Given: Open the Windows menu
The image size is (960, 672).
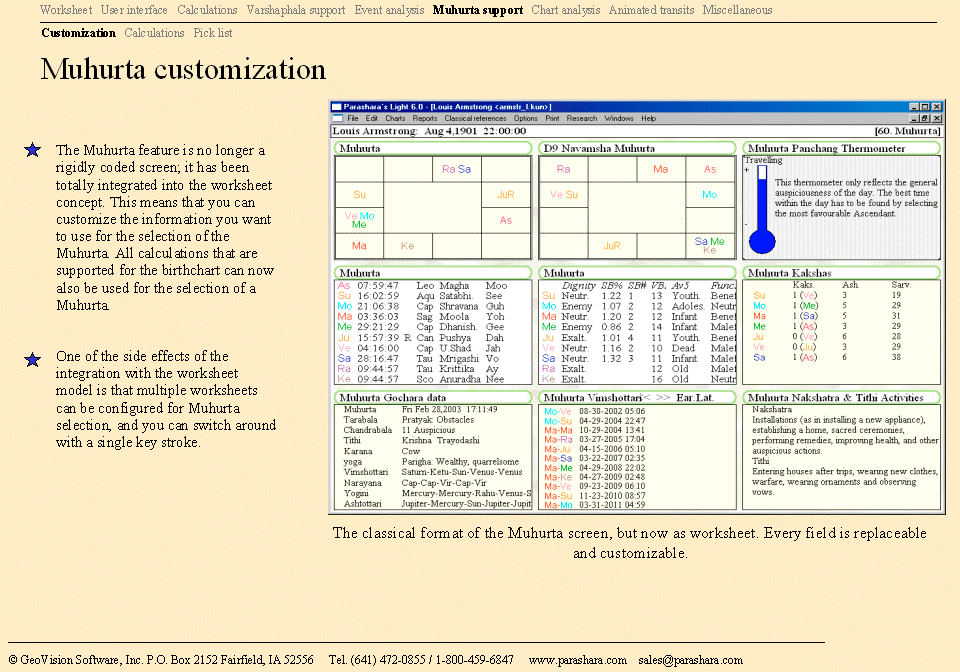Looking at the screenshot, I should pos(619,118).
